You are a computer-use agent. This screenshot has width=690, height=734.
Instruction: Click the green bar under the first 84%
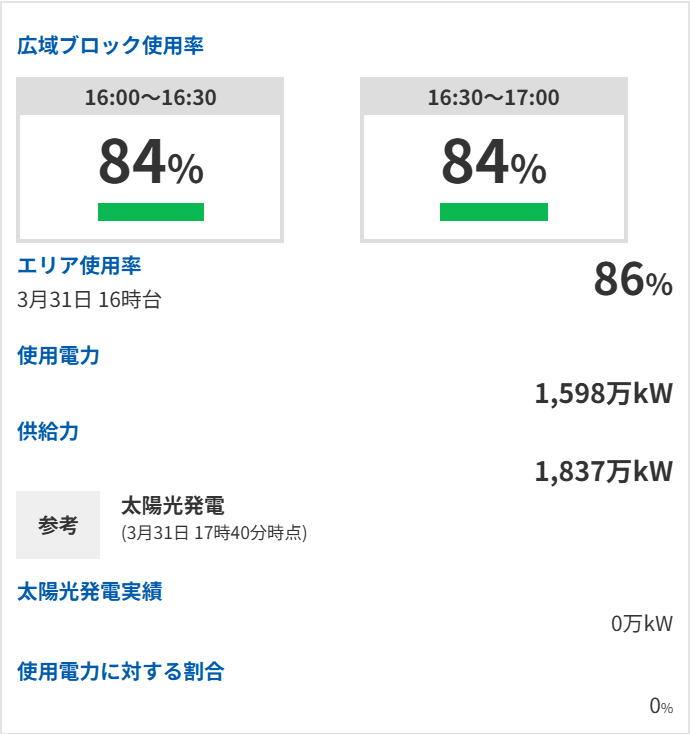(x=151, y=212)
